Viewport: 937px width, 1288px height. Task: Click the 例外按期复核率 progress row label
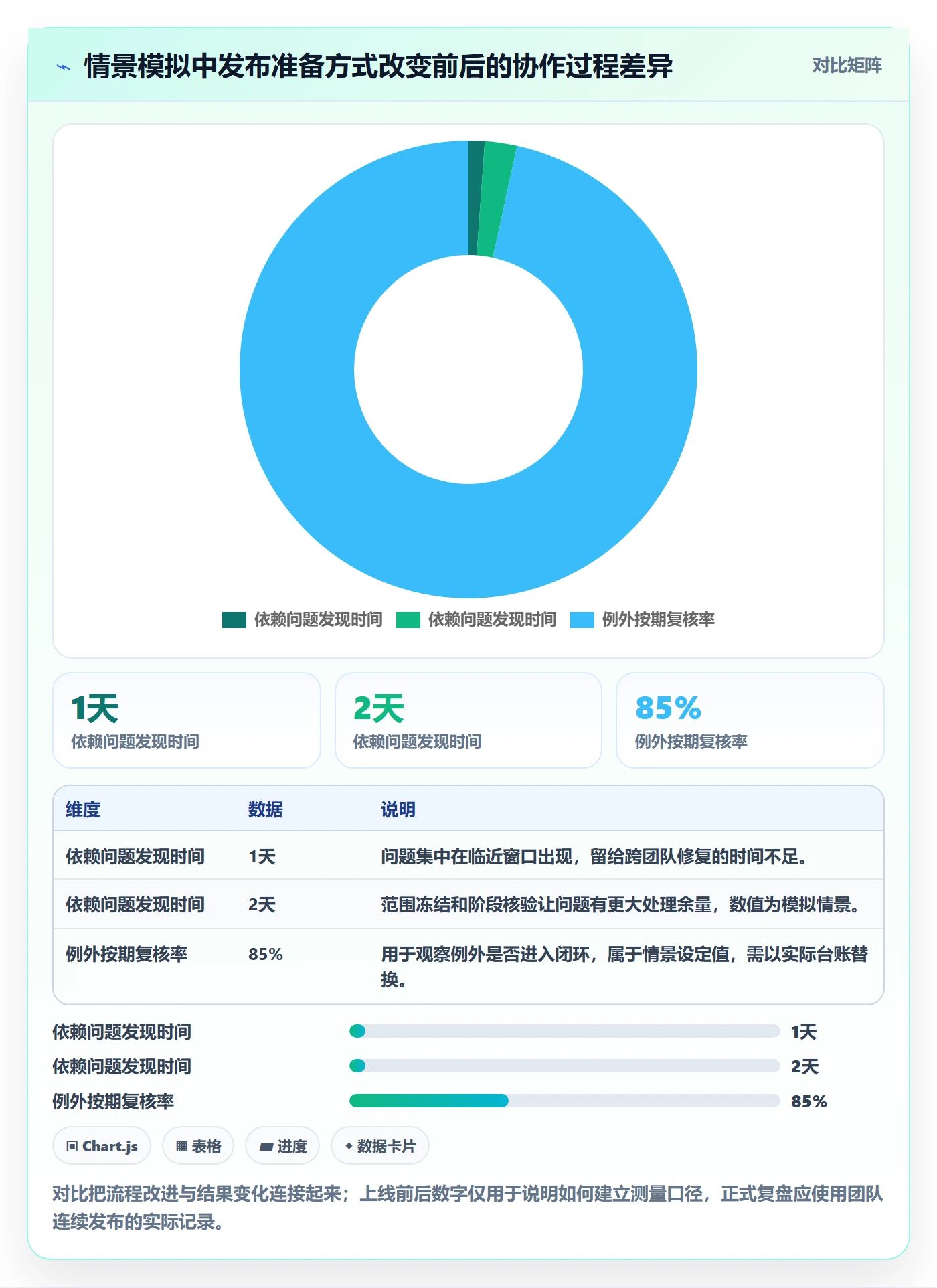click(113, 1101)
